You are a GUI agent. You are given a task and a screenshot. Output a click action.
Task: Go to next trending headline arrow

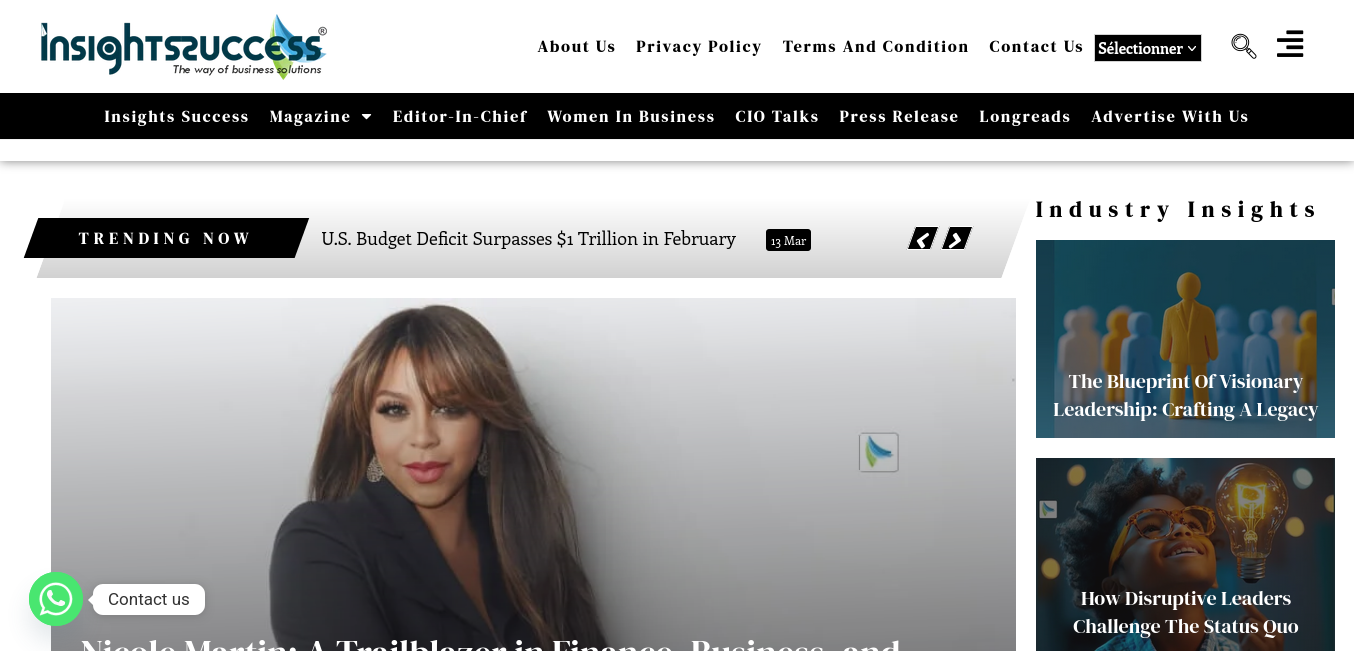(957, 238)
